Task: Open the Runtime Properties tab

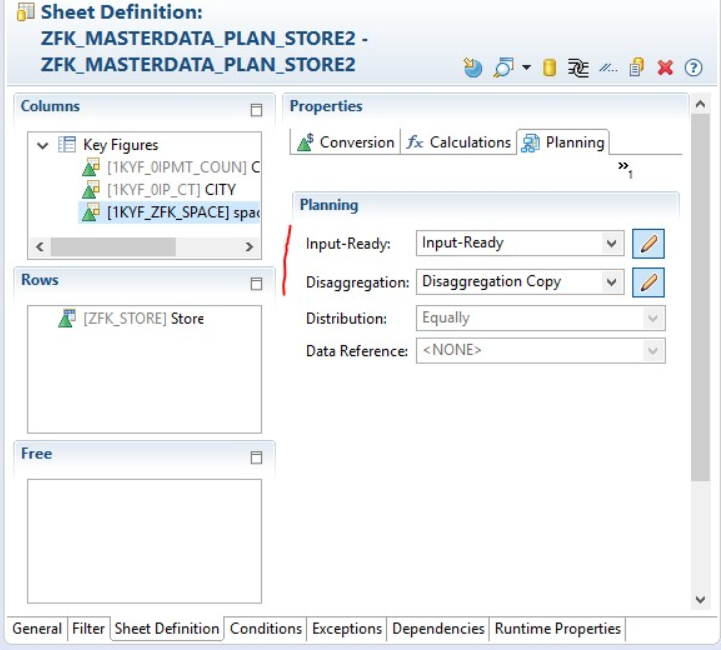Action: click(x=558, y=629)
